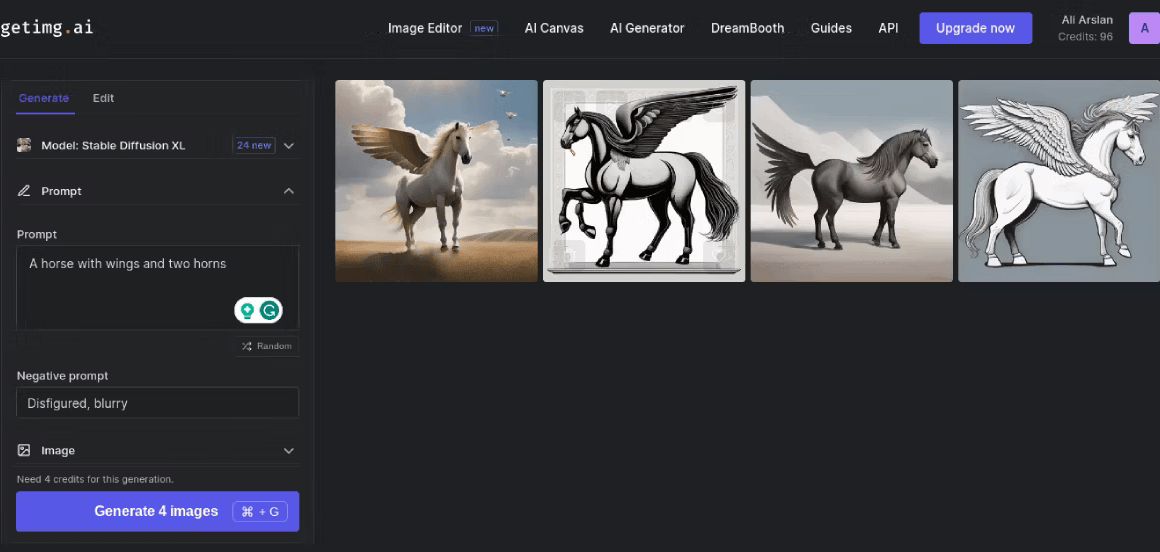Open the white cartoon Pegasus image
The image size is (1160, 552).
click(x=1059, y=181)
